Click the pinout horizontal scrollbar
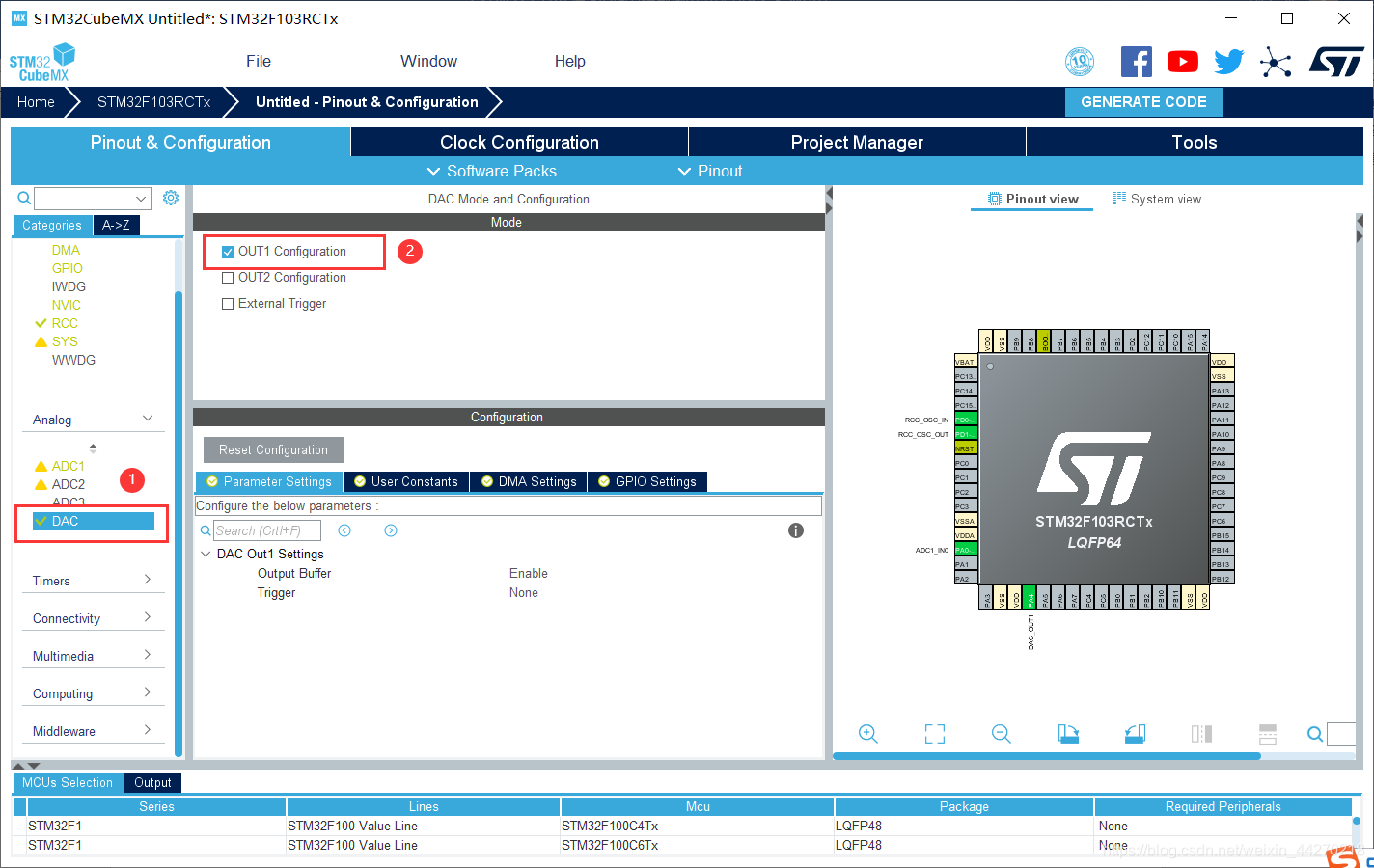 tap(1046, 756)
